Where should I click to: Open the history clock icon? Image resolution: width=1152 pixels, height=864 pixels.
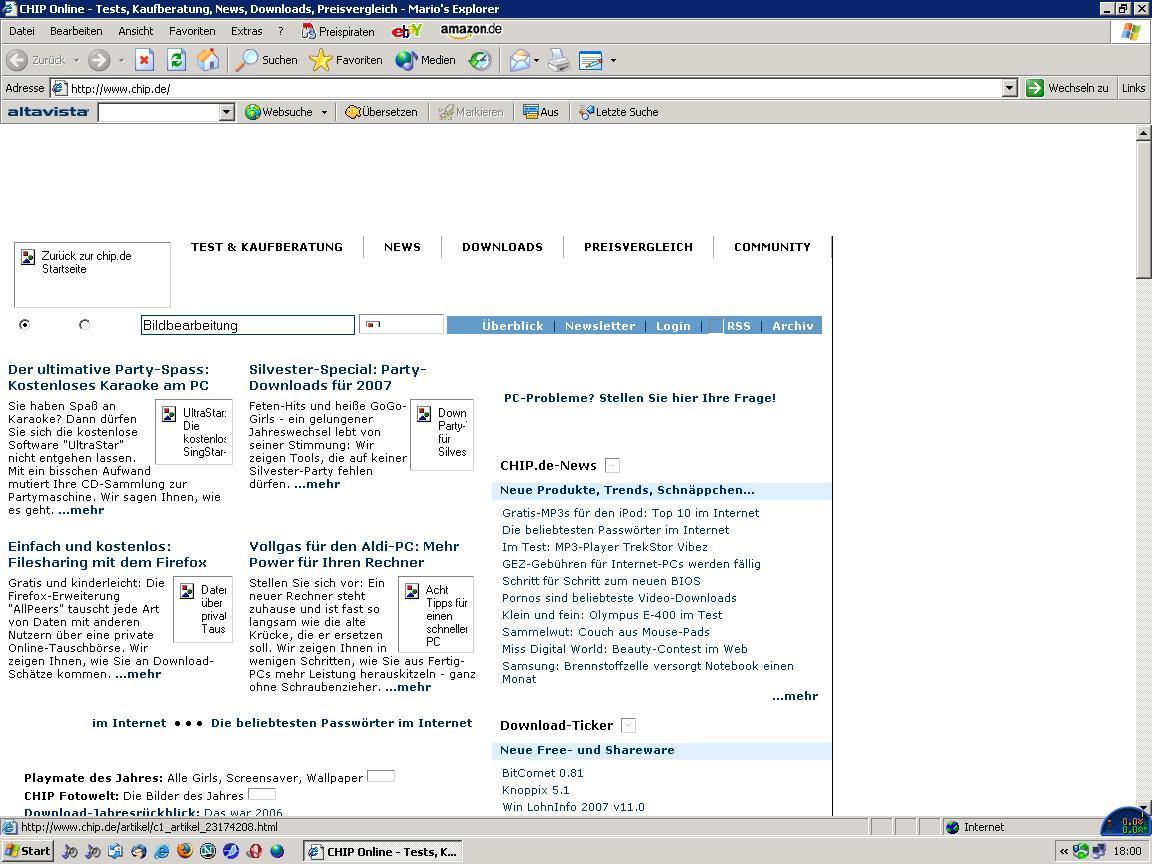tap(480, 60)
